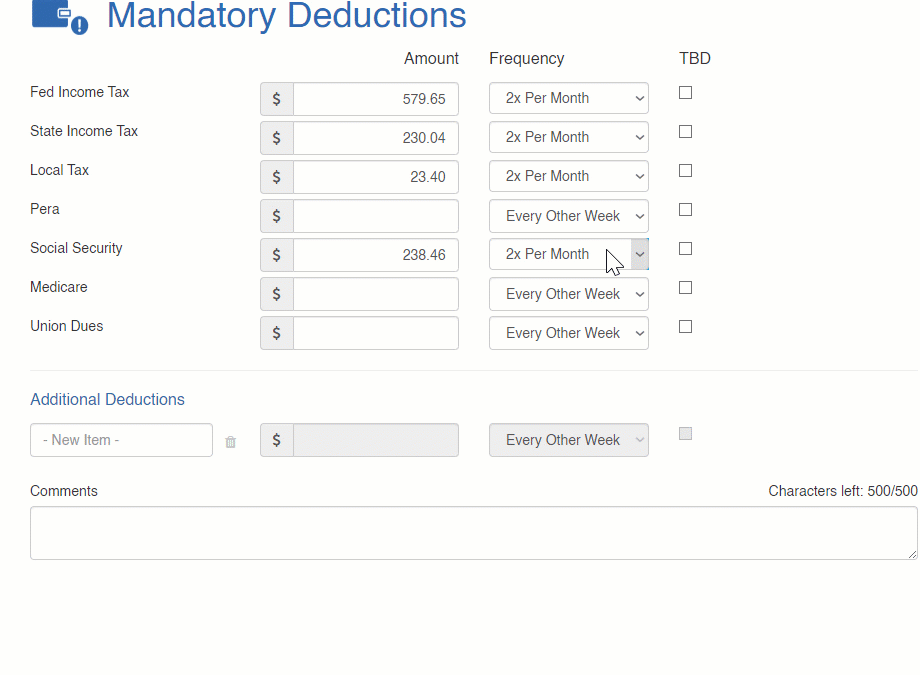Check the TBD box for Pera
The height and width of the screenshot is (675, 920).
pos(685,209)
